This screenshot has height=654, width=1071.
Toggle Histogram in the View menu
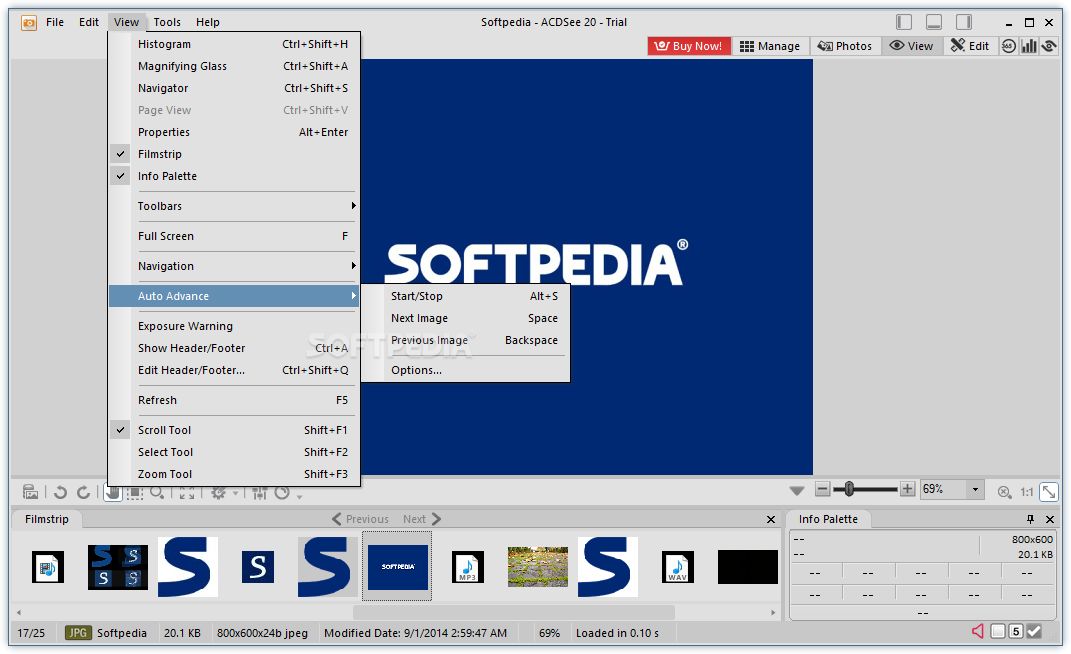(x=234, y=44)
